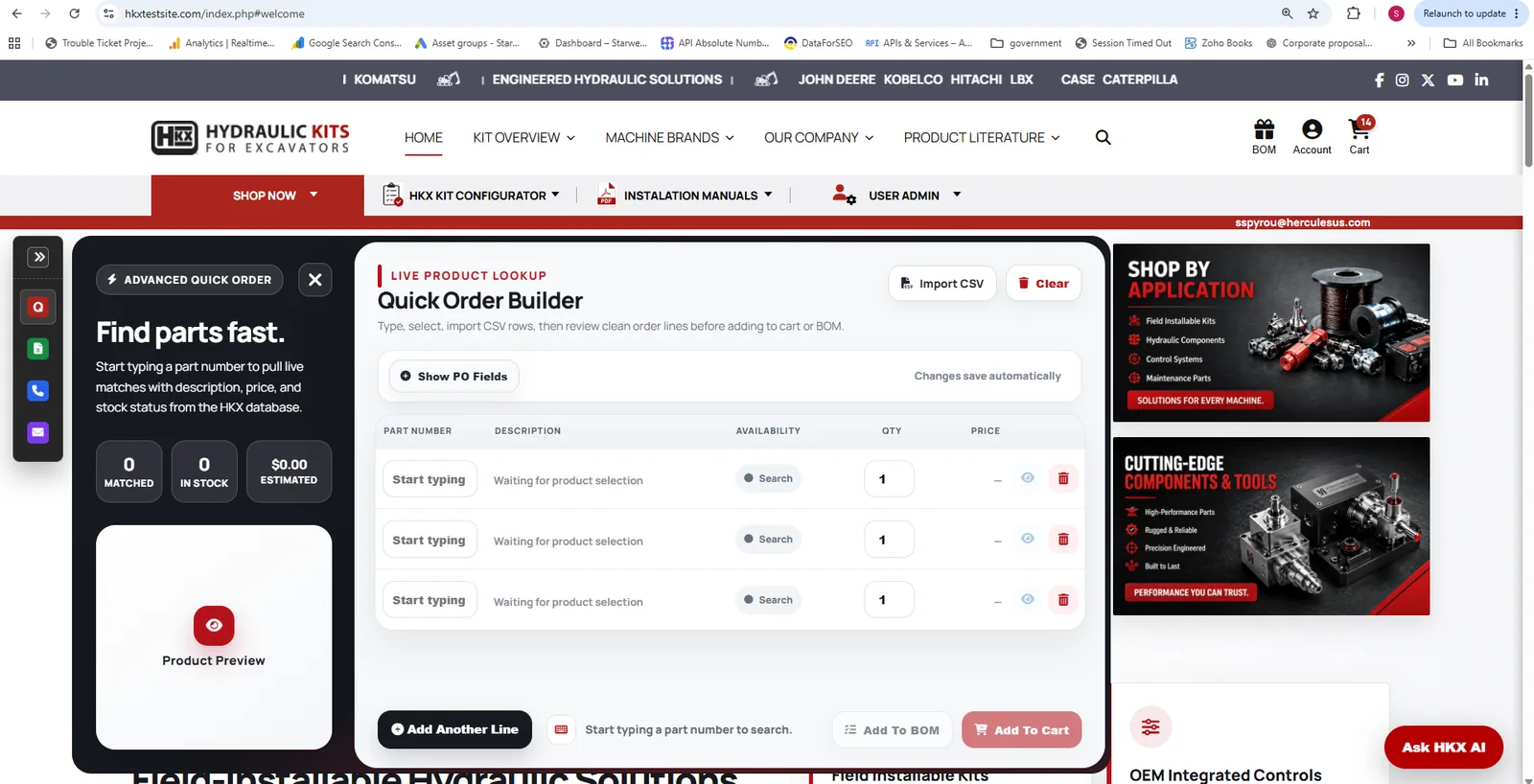The width and height of the screenshot is (1534, 784).
Task: Delete the second order line
Action: (x=1063, y=539)
